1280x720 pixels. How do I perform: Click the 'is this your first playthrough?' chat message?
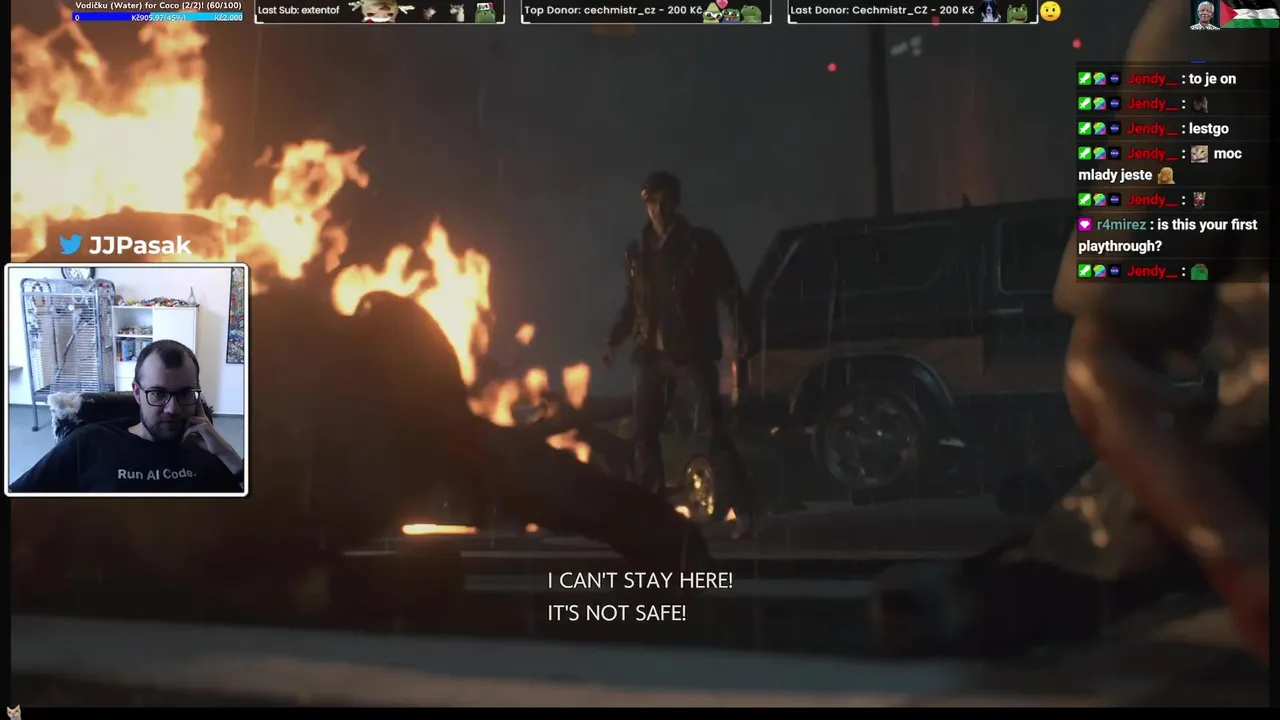[1168, 235]
